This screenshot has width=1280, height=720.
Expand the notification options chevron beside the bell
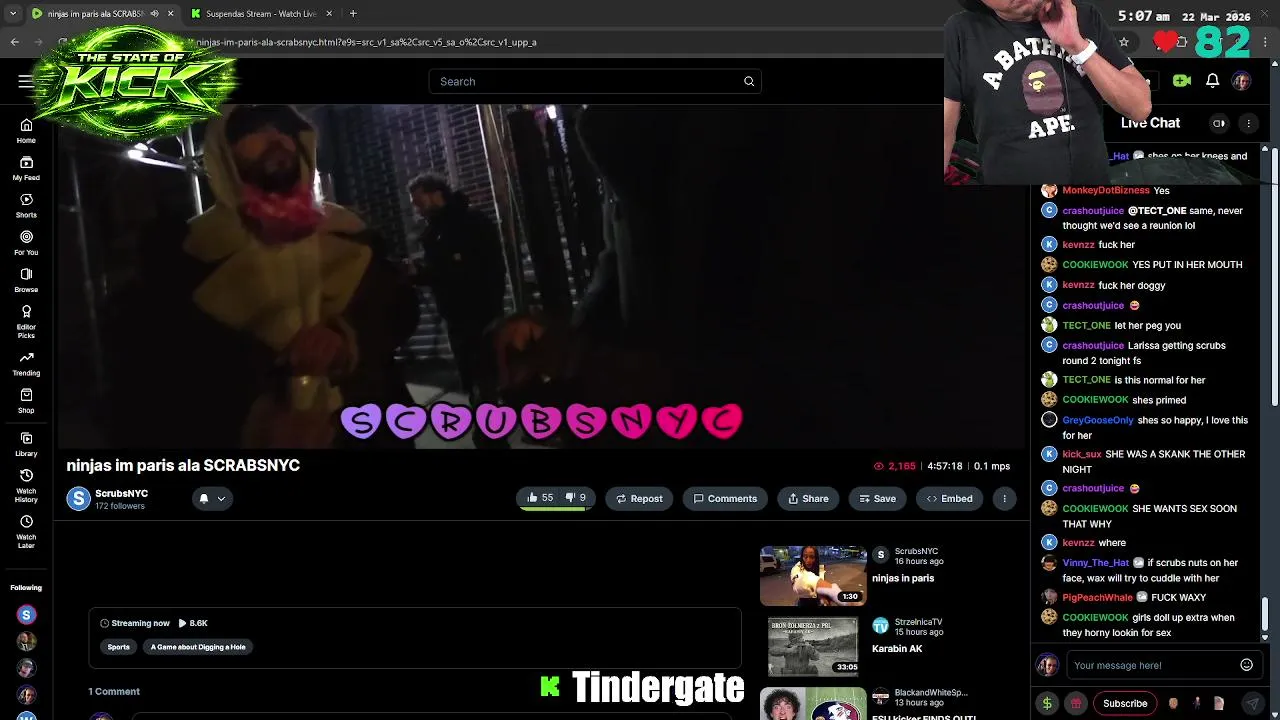click(221, 498)
